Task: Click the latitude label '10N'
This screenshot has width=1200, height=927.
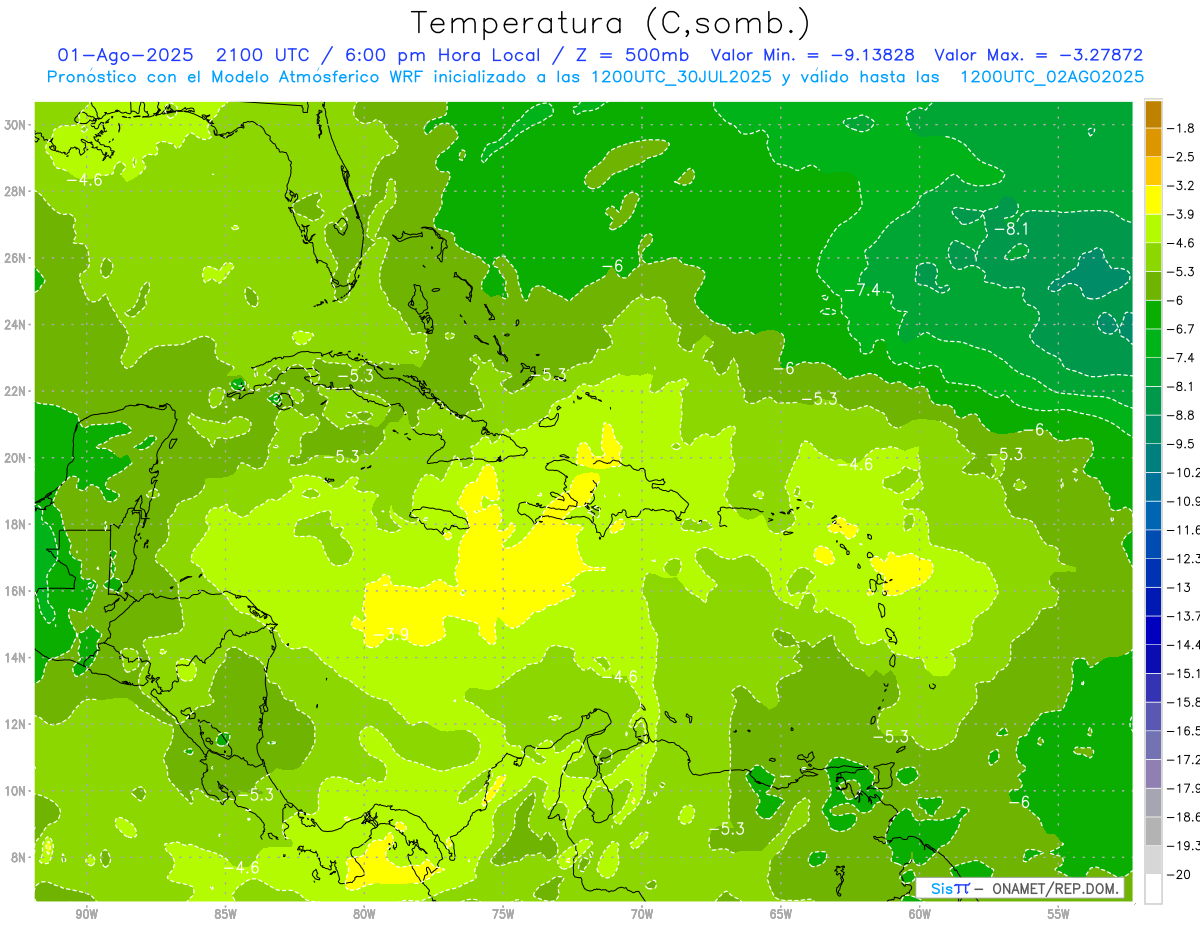Action: click(16, 791)
